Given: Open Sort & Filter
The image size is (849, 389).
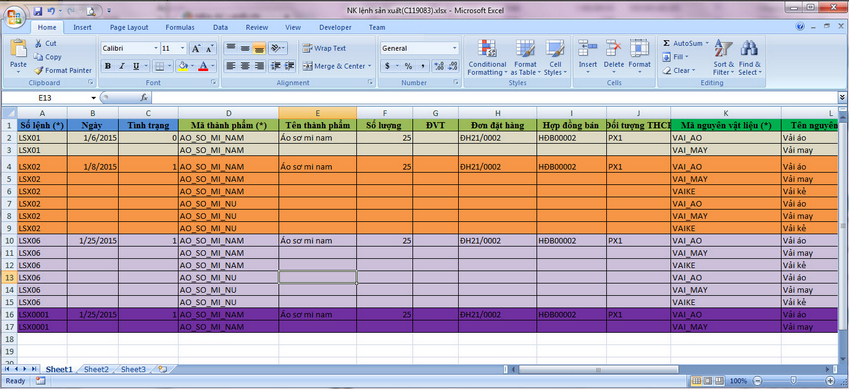Looking at the screenshot, I should click(723, 57).
